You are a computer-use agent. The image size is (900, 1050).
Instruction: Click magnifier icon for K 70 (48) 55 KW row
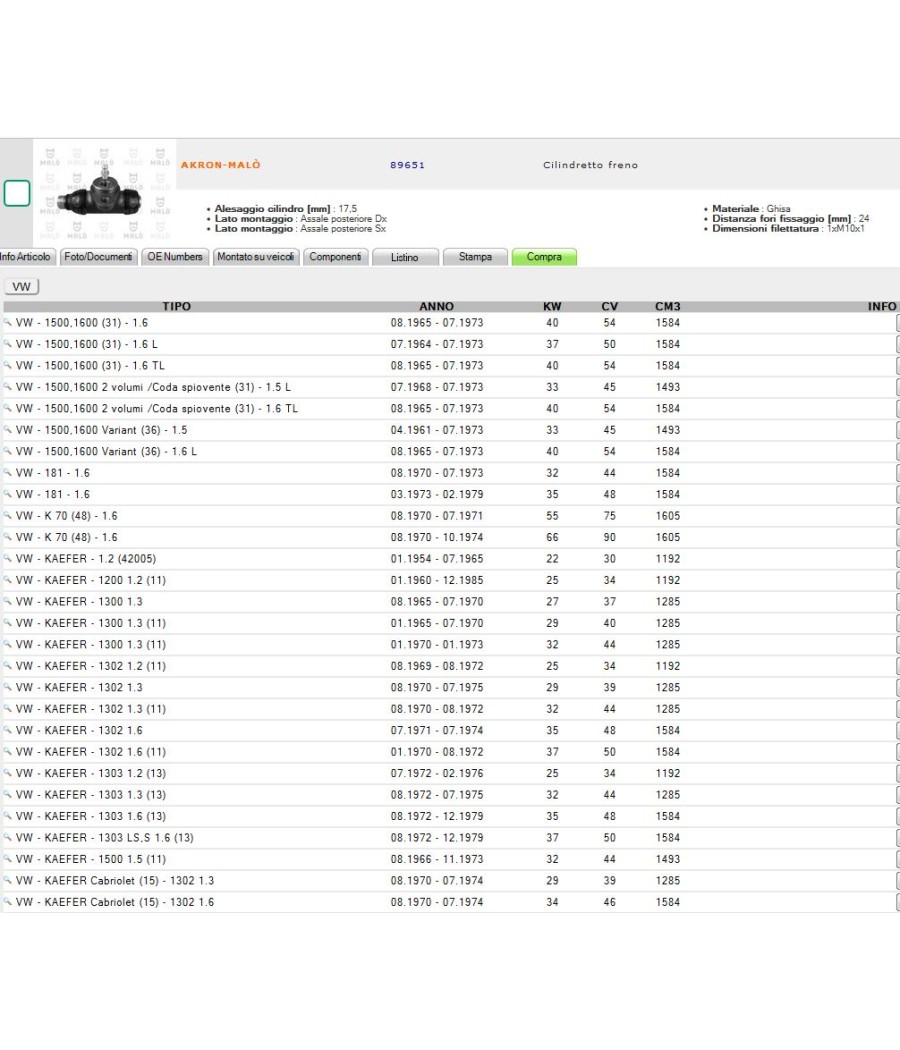pyautogui.click(x=8, y=516)
